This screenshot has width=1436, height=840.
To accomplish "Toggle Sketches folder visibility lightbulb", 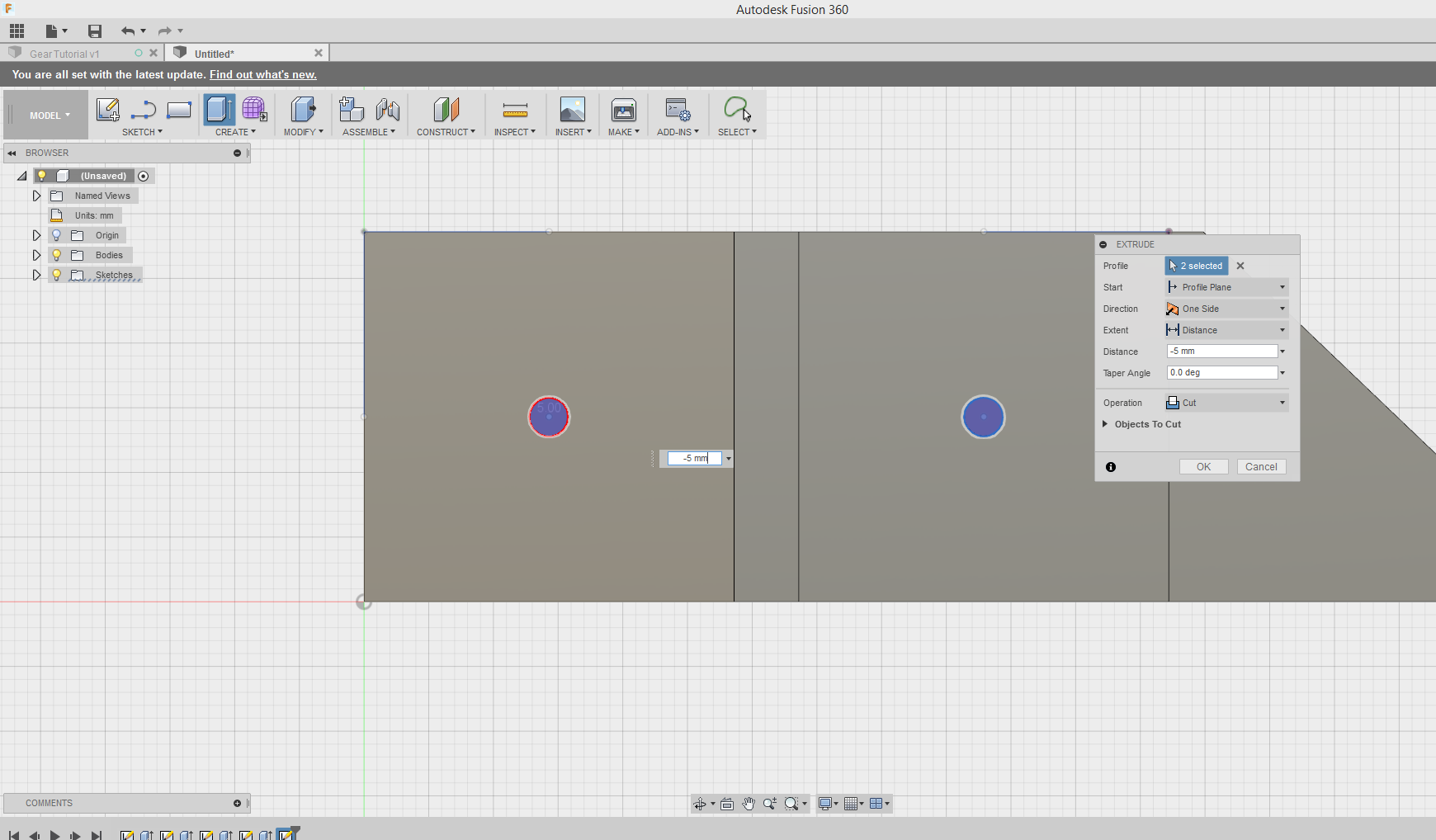I will 57,275.
